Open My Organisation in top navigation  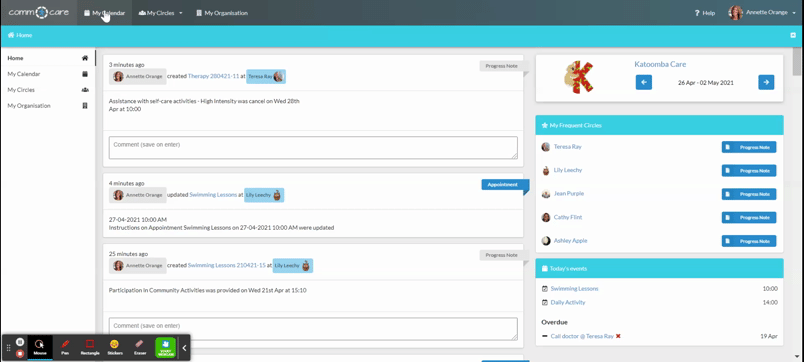222,13
